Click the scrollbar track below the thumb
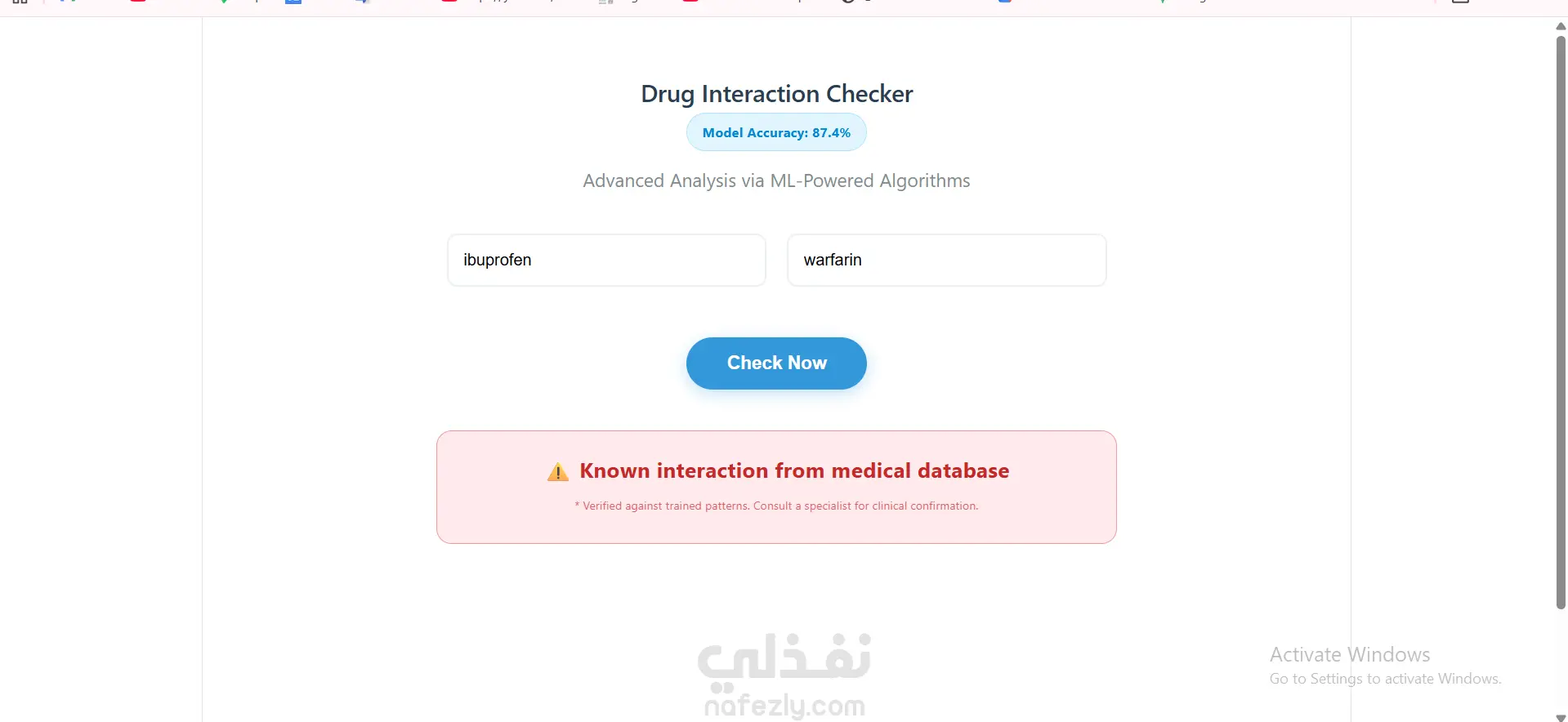 coord(1561,660)
